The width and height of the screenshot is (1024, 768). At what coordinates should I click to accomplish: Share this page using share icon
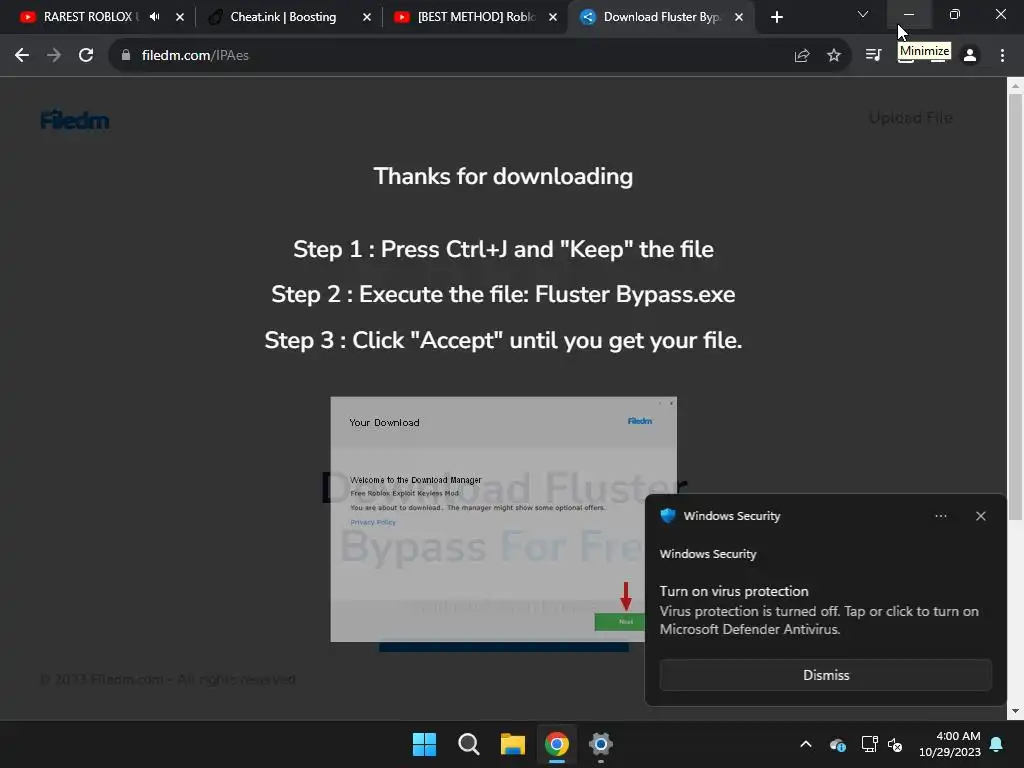[x=802, y=56]
